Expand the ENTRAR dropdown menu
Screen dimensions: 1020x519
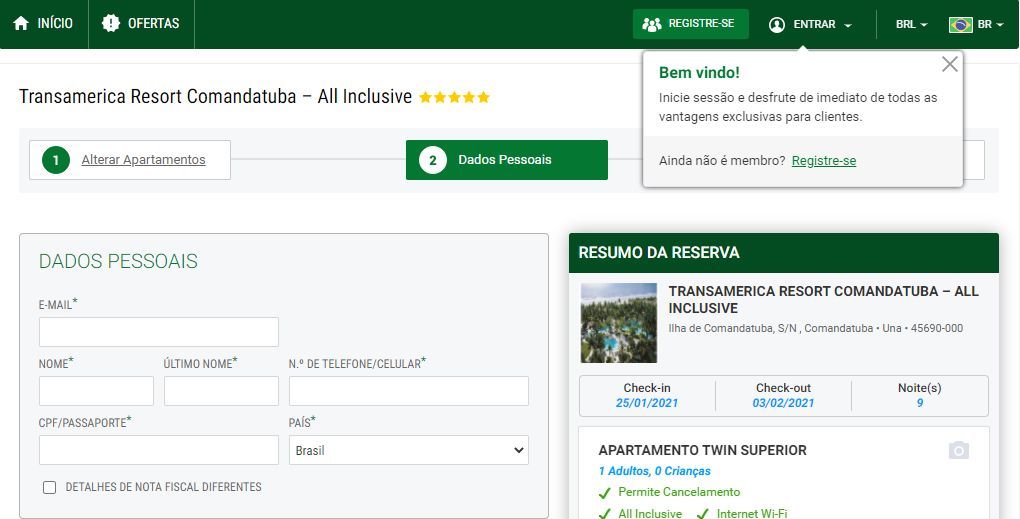pyautogui.click(x=811, y=25)
